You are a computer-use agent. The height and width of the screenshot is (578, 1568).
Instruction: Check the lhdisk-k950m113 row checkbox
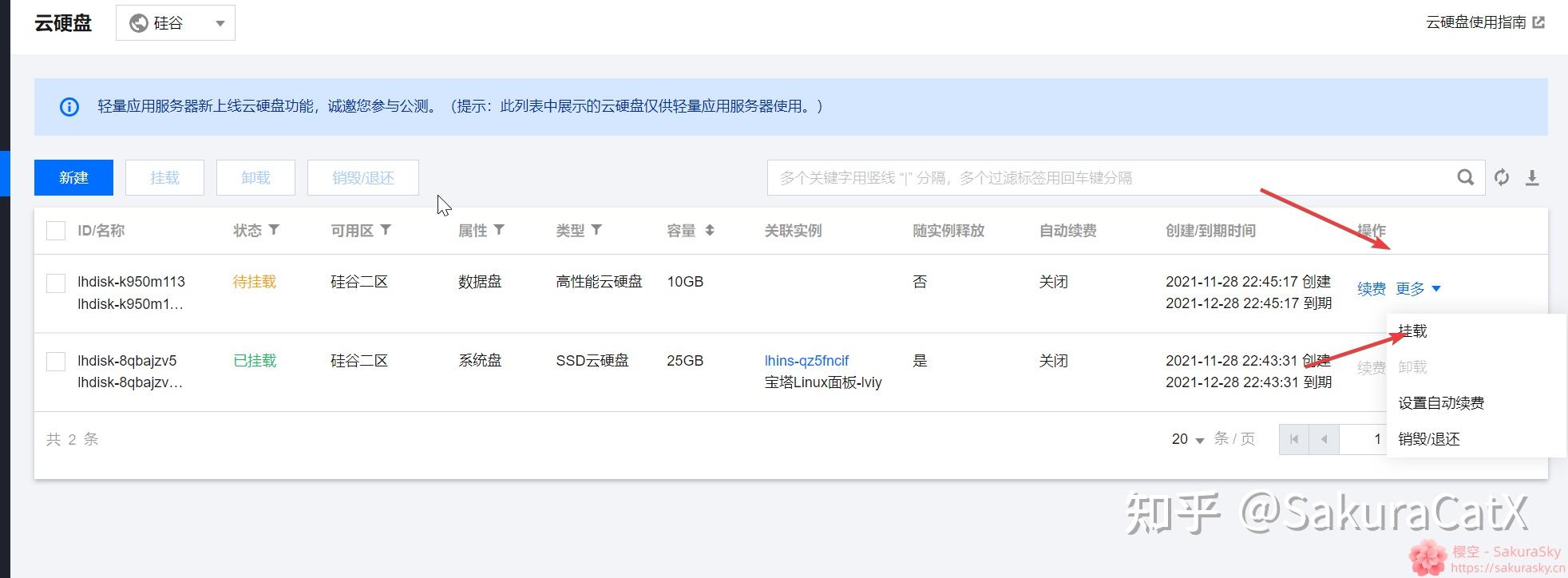click(56, 283)
